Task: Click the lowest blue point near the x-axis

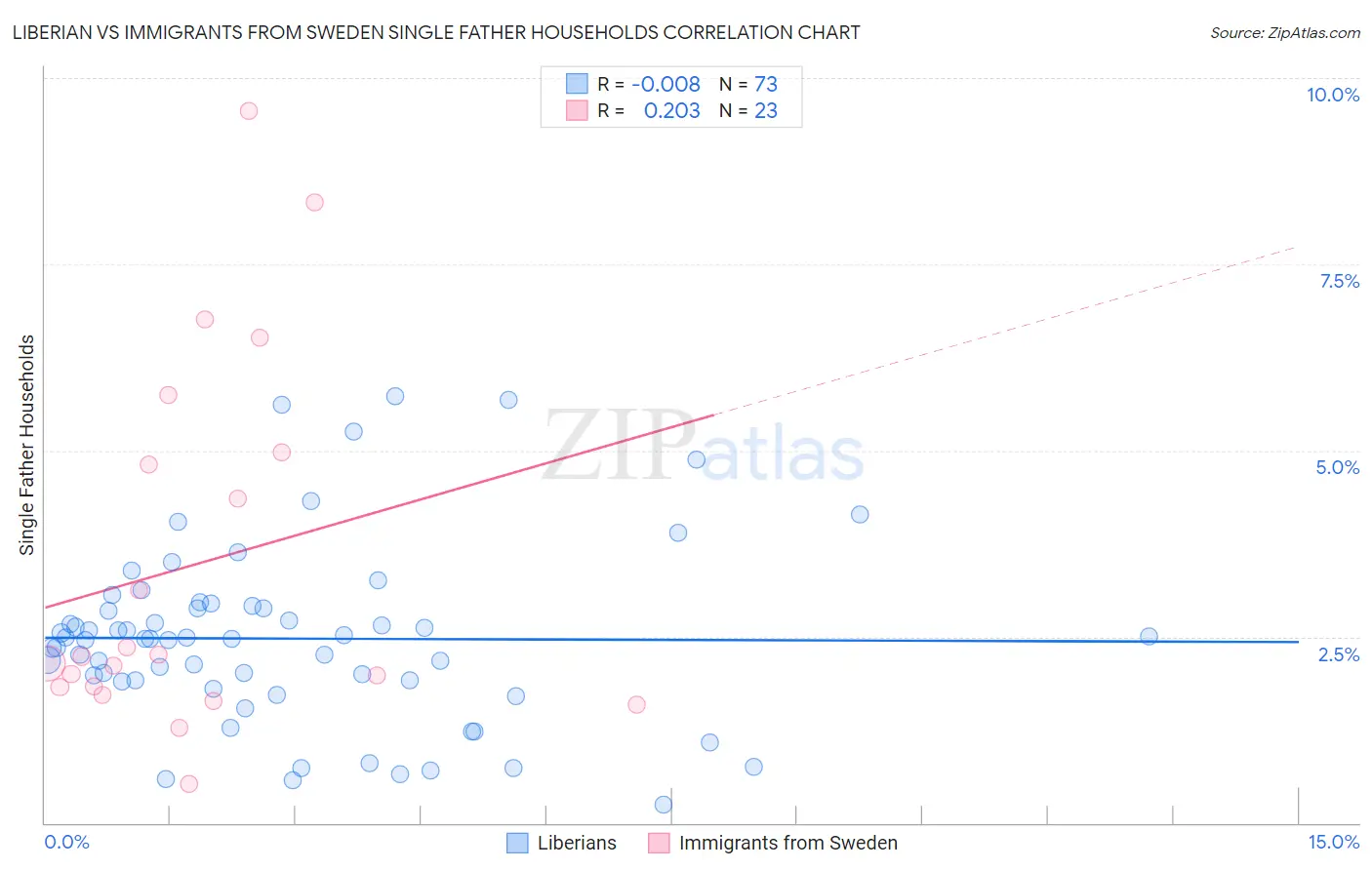Action: click(664, 805)
